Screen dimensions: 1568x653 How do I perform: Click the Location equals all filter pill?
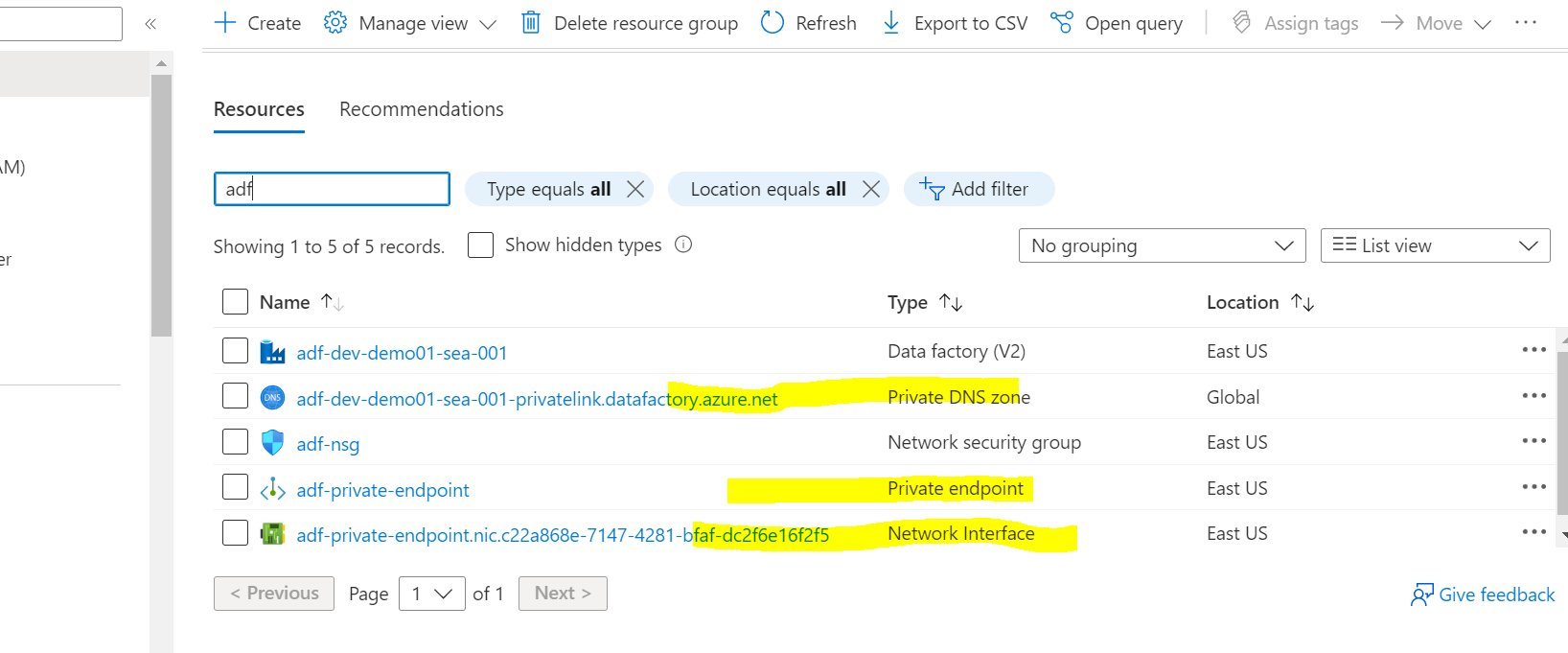coord(778,189)
